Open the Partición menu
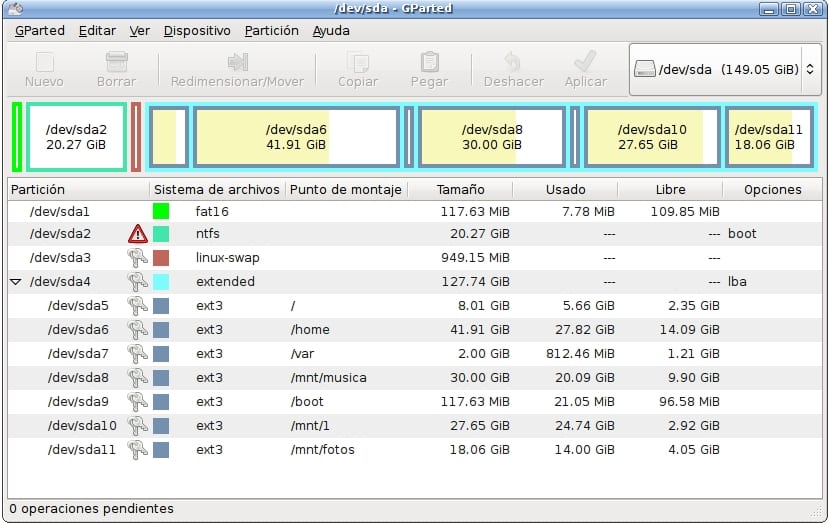The height and width of the screenshot is (524, 830). pyautogui.click(x=272, y=31)
